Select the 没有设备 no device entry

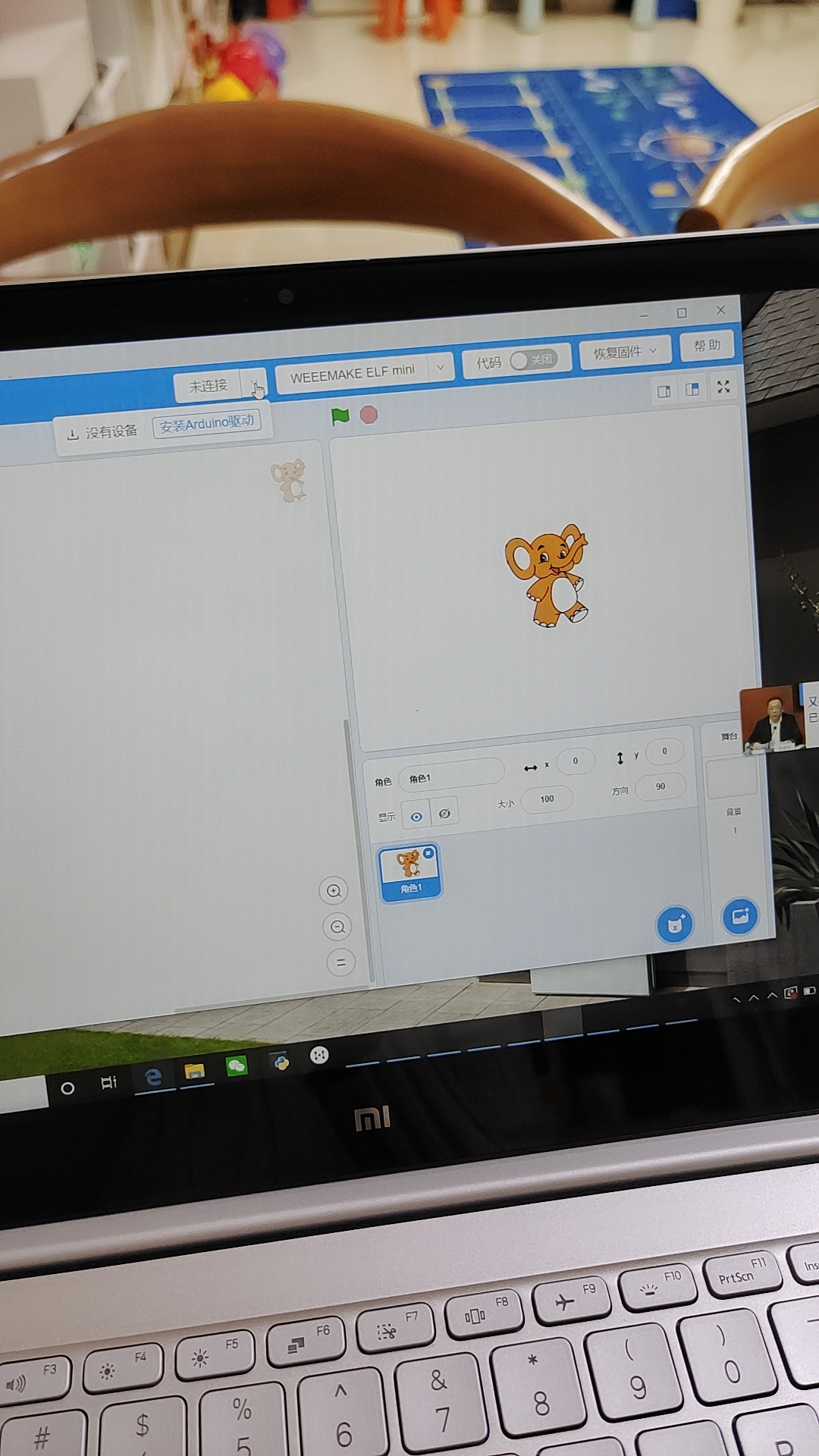(x=102, y=432)
